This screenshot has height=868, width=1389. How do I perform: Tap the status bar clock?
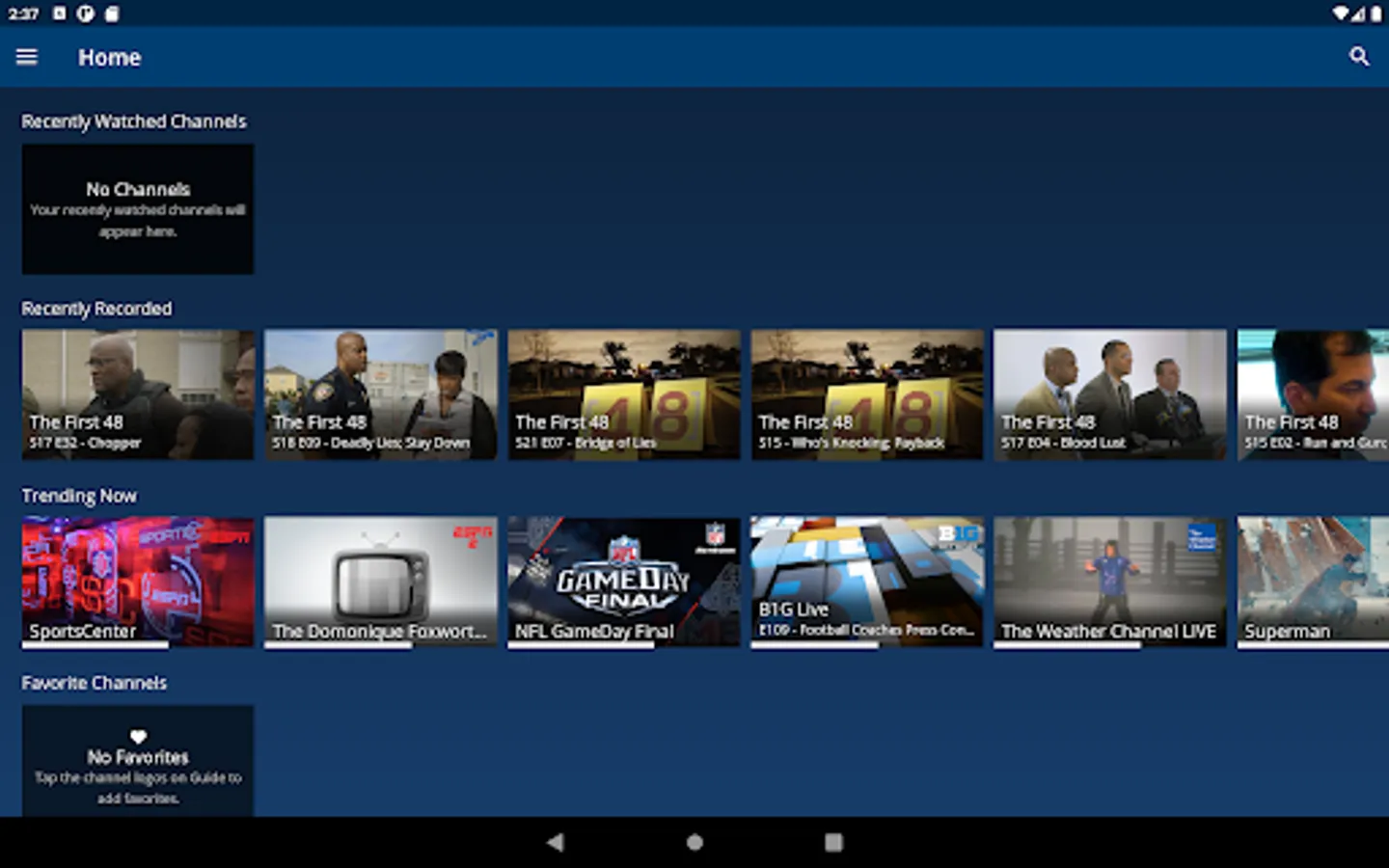click(23, 14)
